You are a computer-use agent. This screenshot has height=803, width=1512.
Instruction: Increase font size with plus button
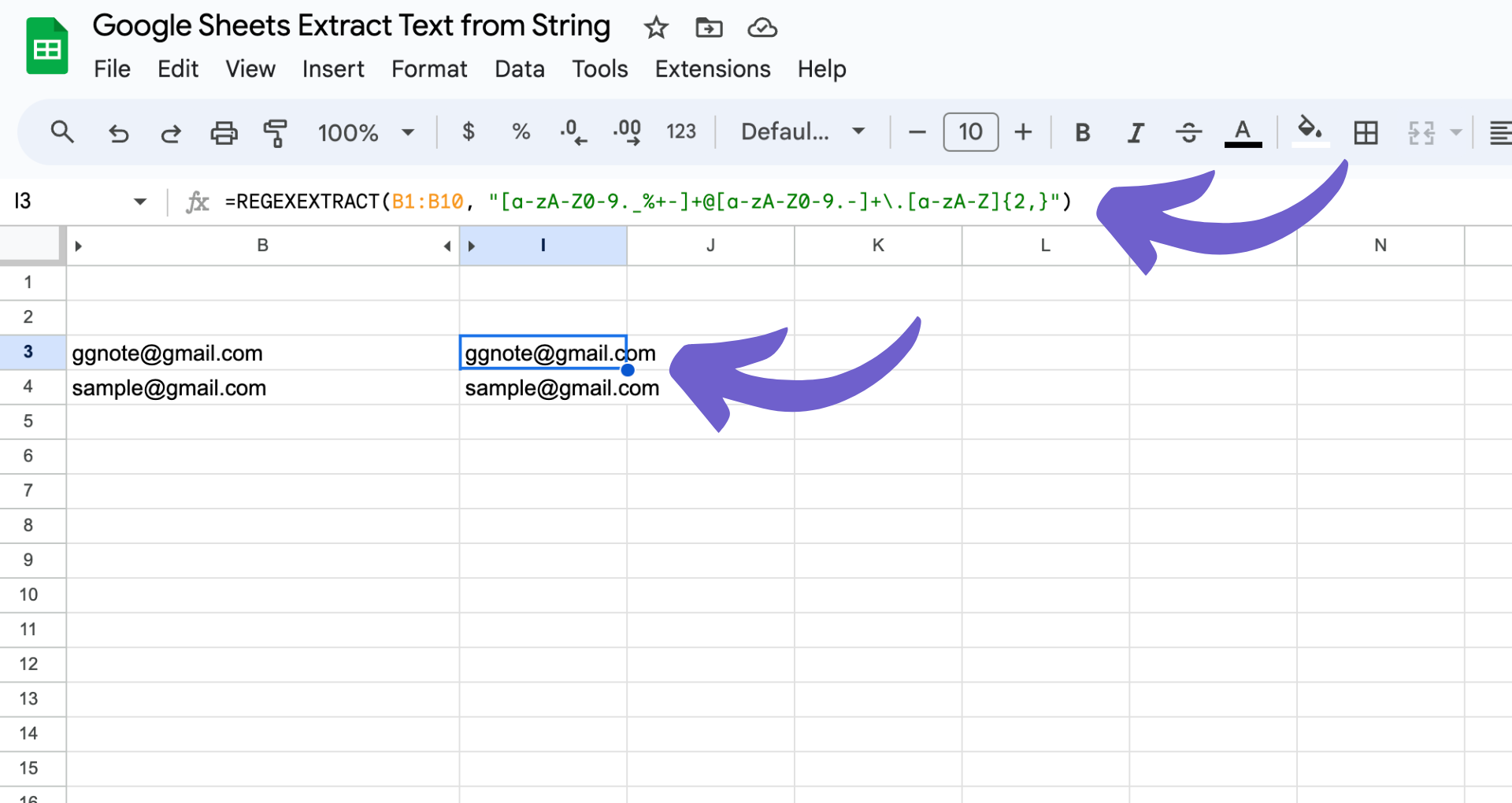point(1023,132)
